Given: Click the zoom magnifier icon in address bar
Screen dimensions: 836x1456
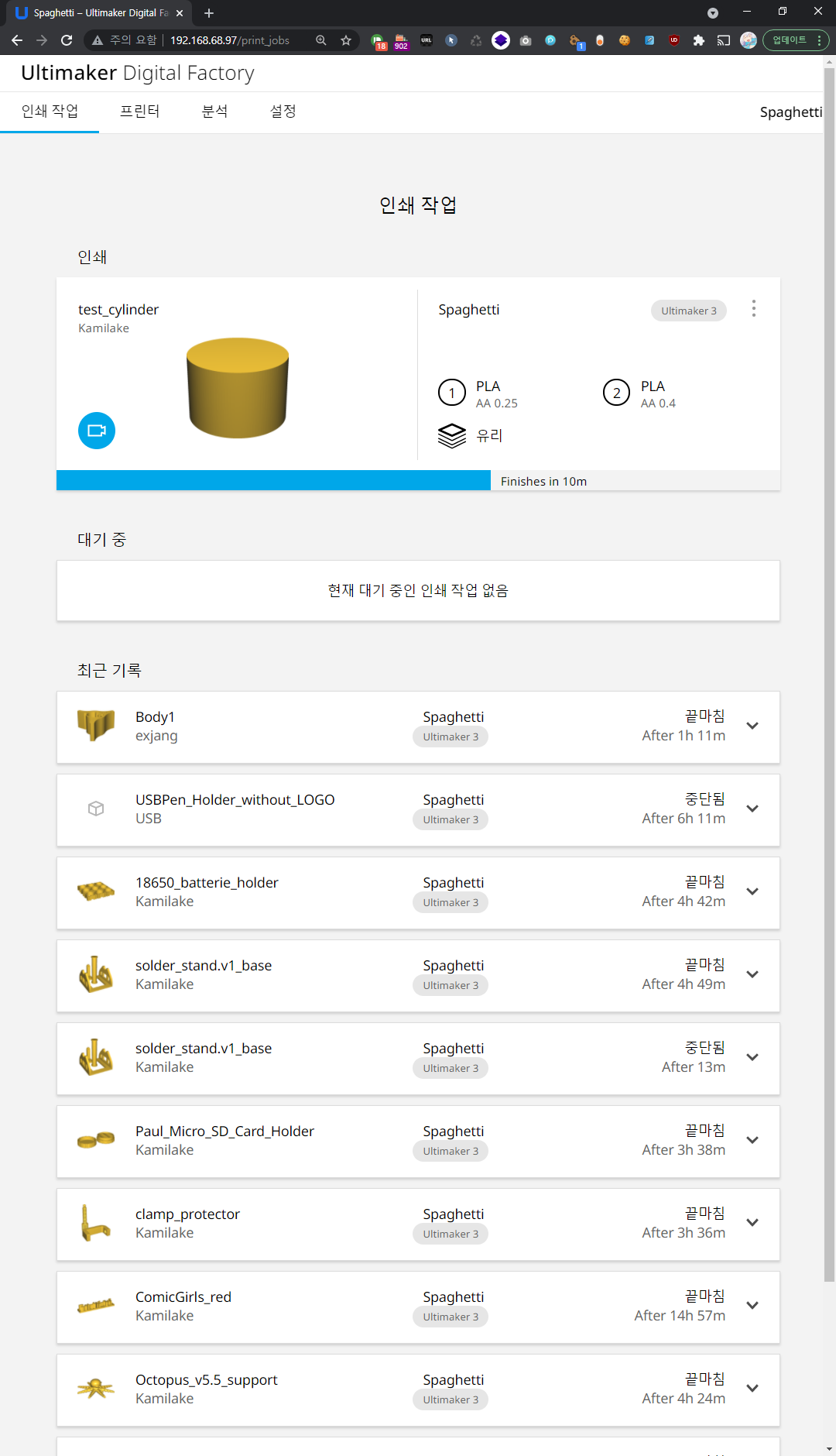Looking at the screenshot, I should 321,40.
